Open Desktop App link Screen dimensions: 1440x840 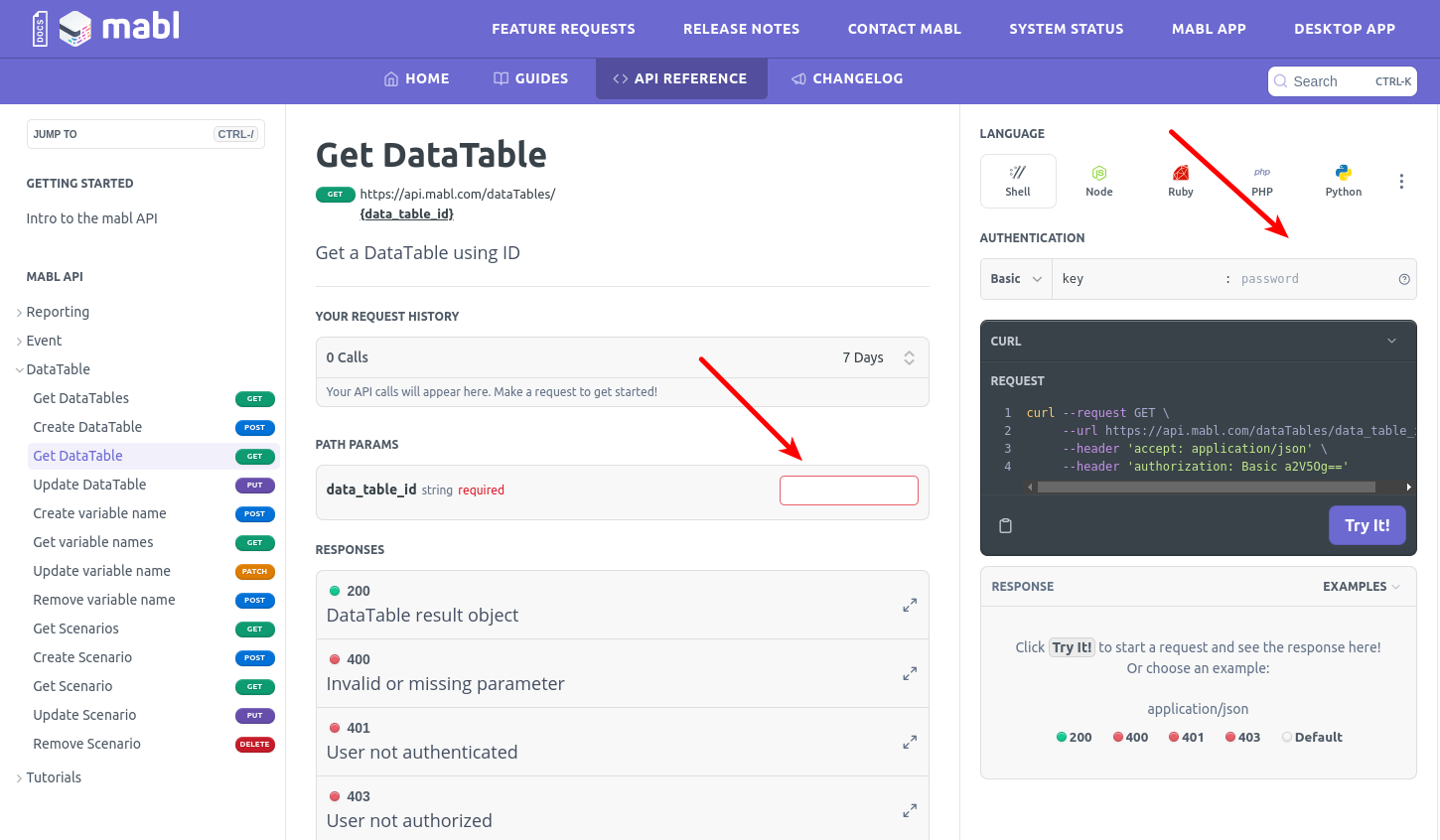[1345, 29]
